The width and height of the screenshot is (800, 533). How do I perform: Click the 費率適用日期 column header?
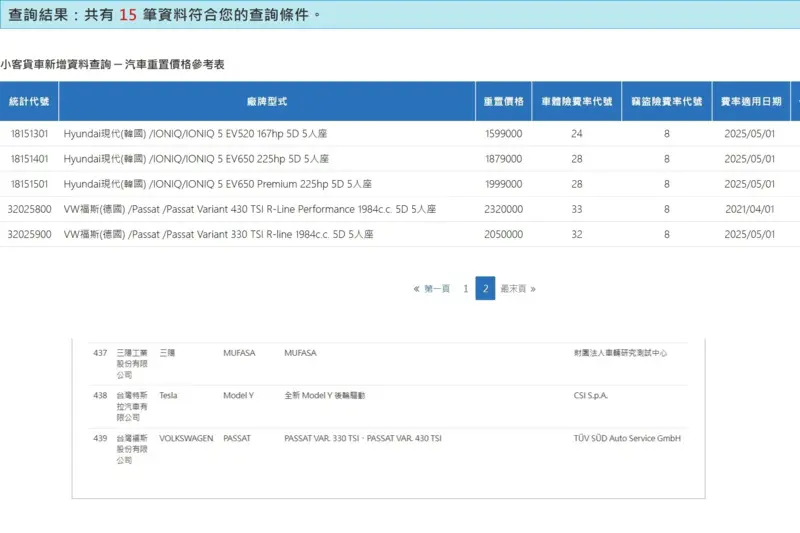(x=751, y=101)
